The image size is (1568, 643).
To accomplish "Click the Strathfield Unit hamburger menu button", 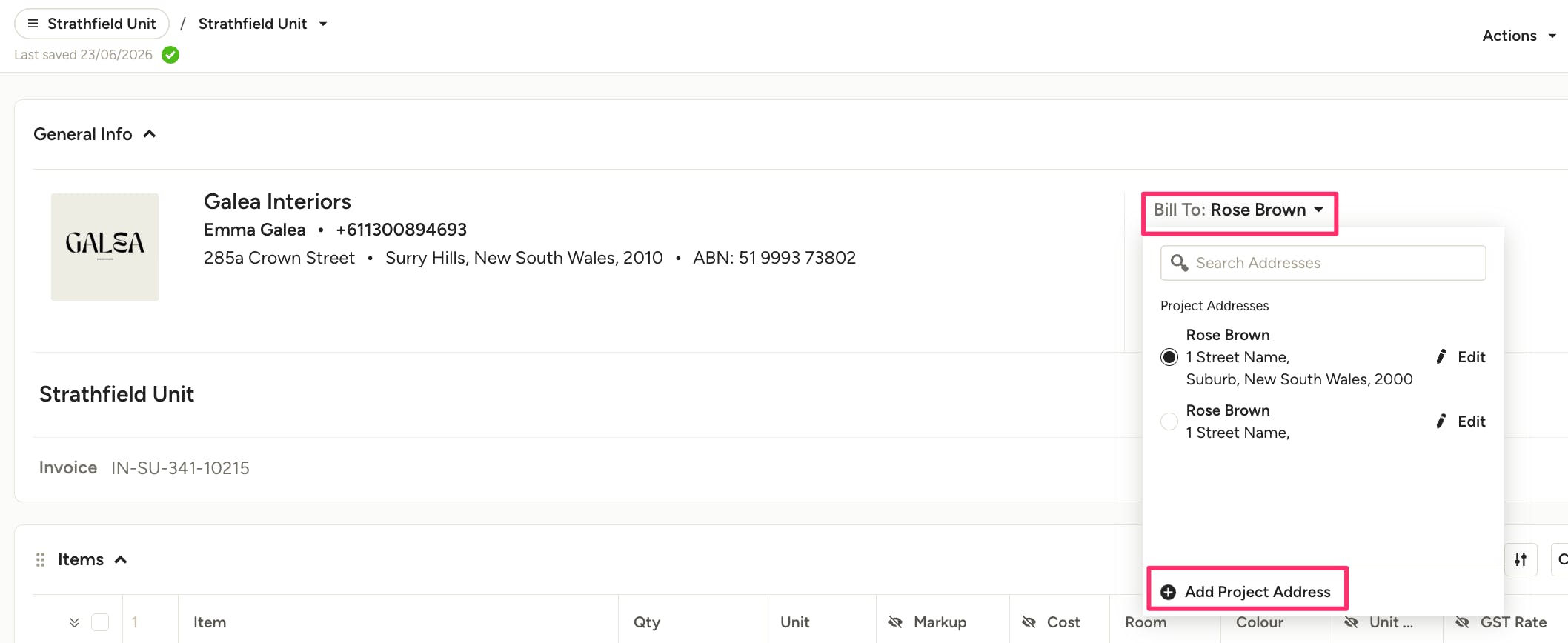I will [92, 24].
